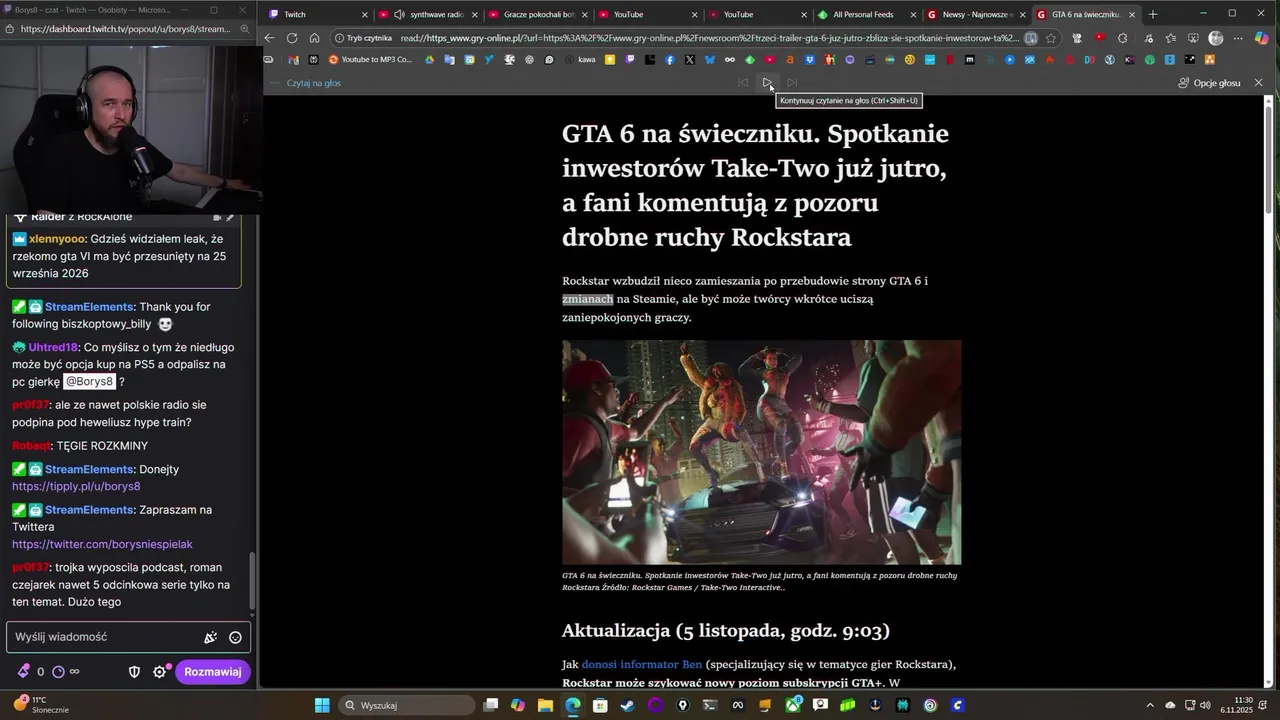This screenshot has height=720, width=1280.
Task: Open the twitter.com/borysniespielak link
Action: click(x=102, y=544)
